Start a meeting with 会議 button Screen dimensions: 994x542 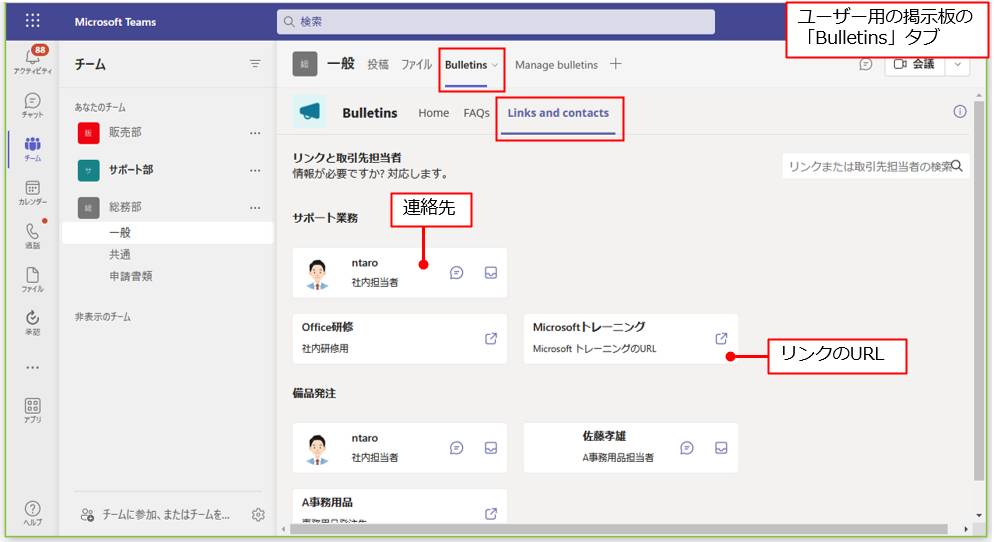914,64
